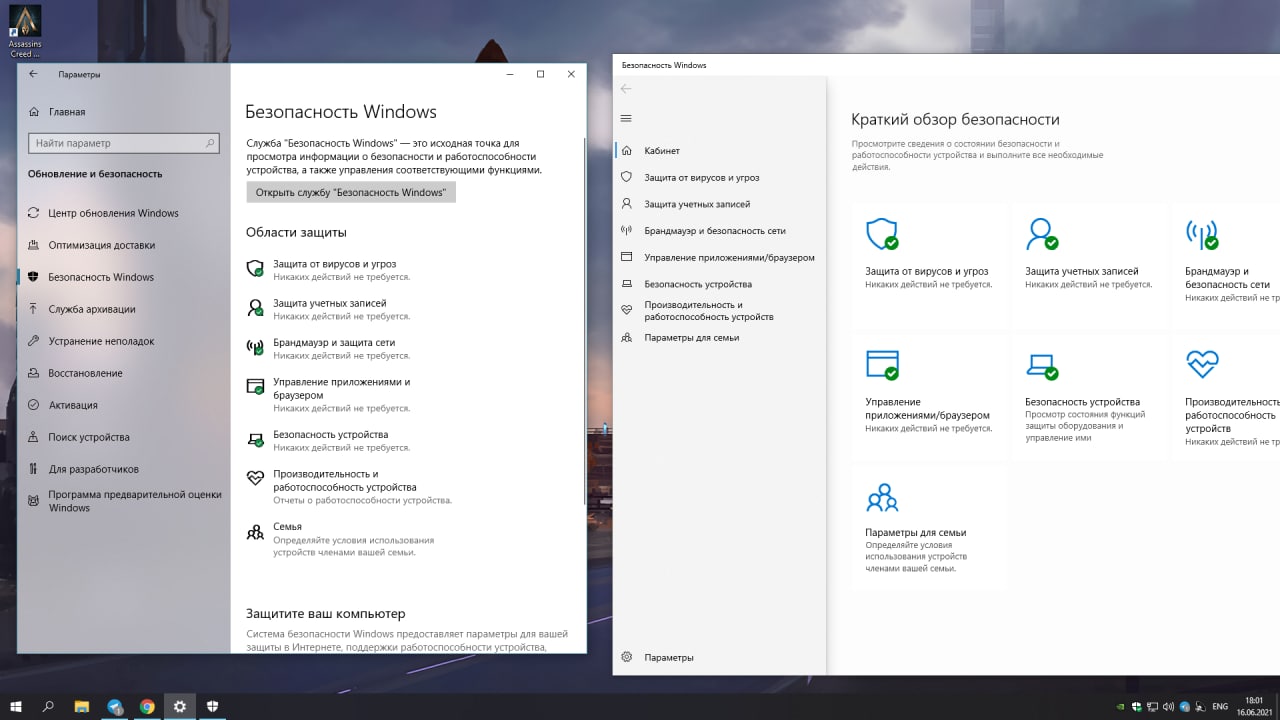
Task: Open Управление приложениями и браузером area
Action: pyautogui.click(x=330, y=394)
